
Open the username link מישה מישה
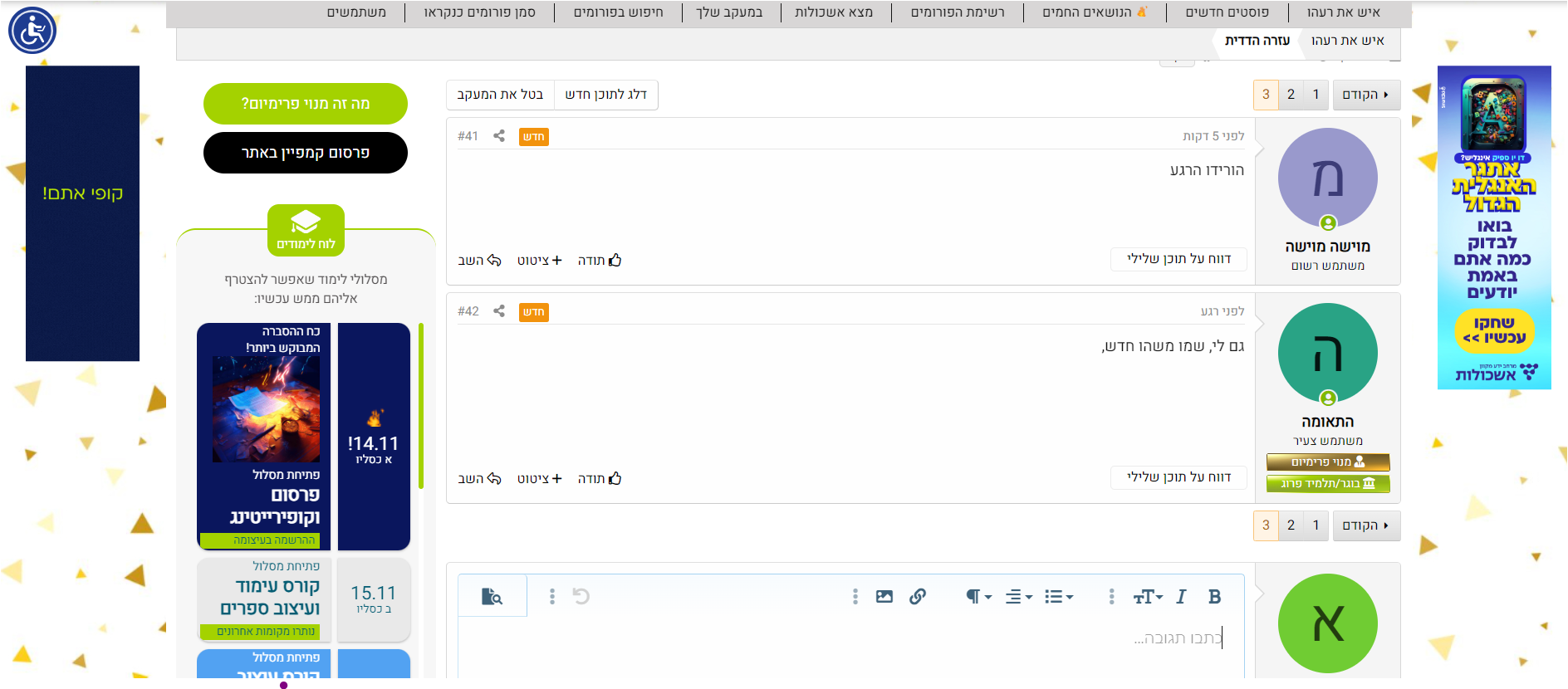(1327, 247)
